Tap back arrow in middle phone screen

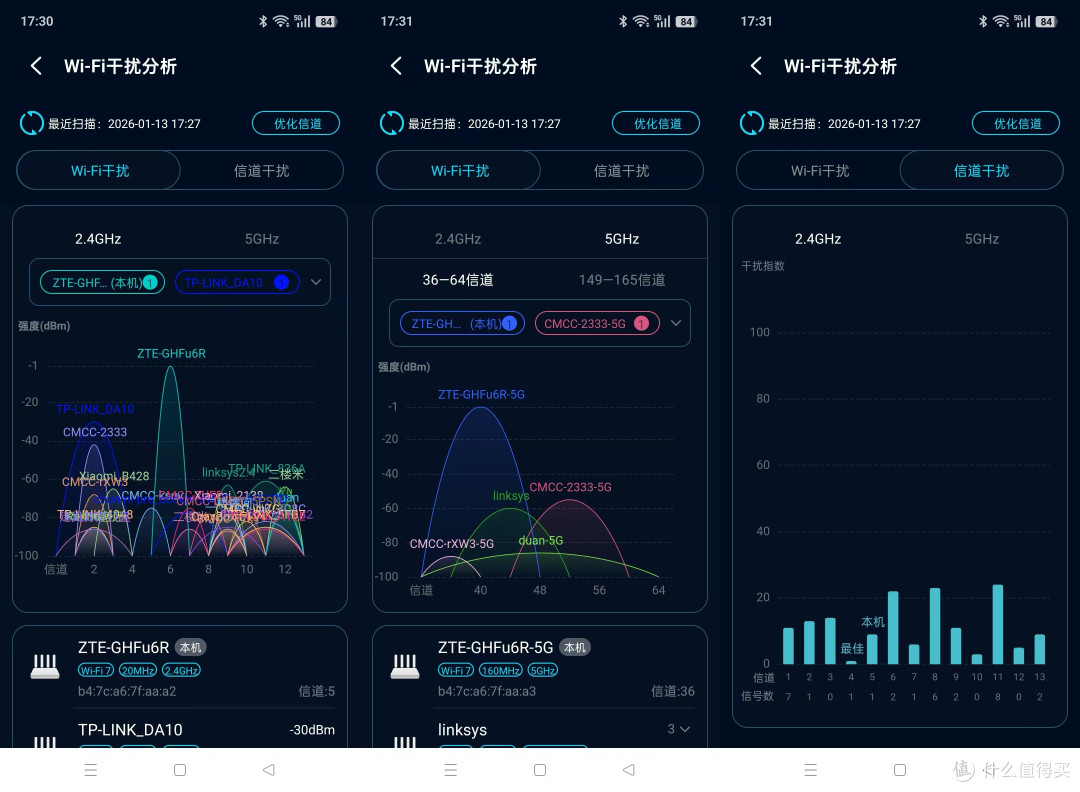396,66
